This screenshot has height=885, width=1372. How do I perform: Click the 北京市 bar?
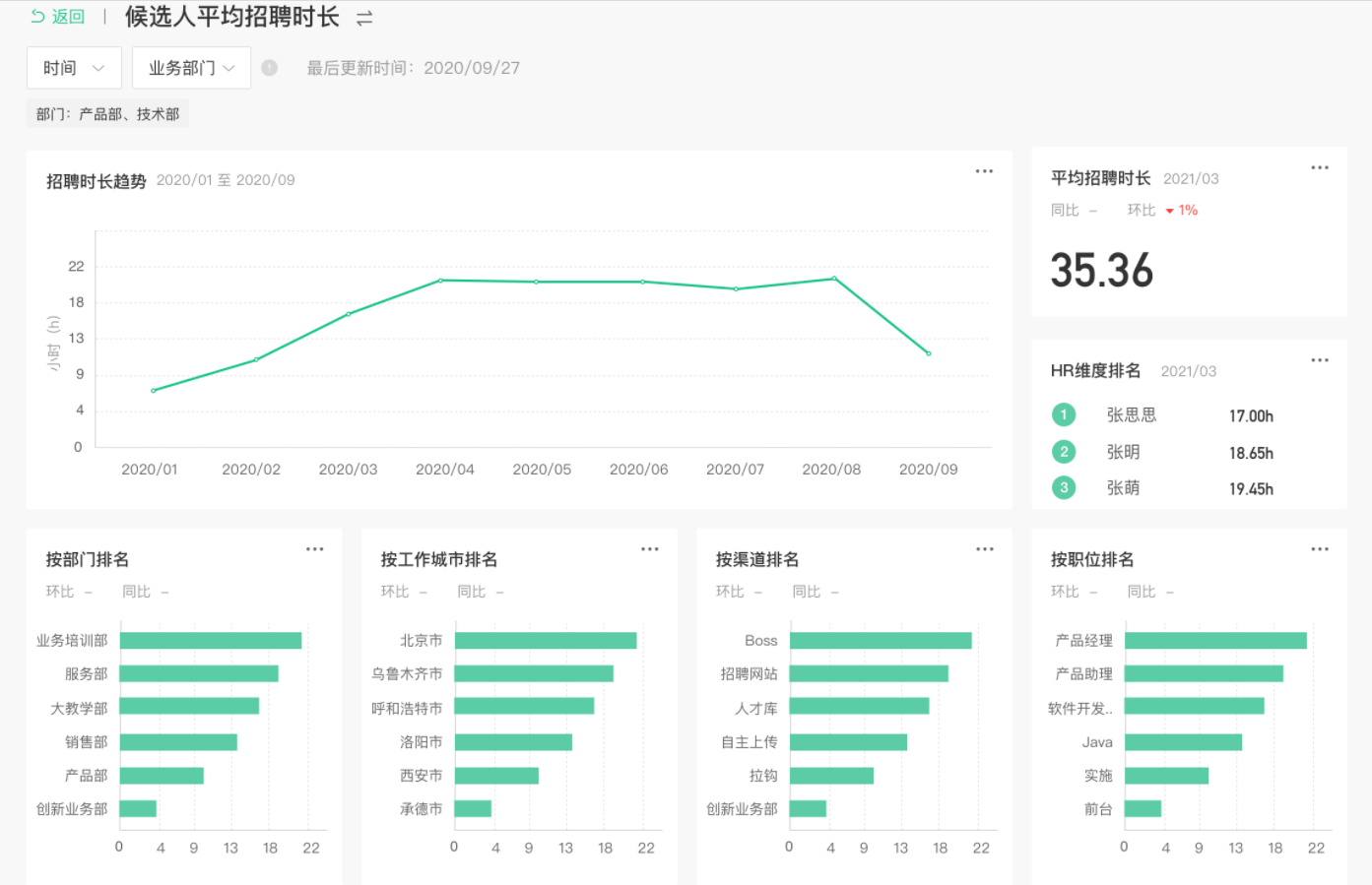[x=546, y=641]
